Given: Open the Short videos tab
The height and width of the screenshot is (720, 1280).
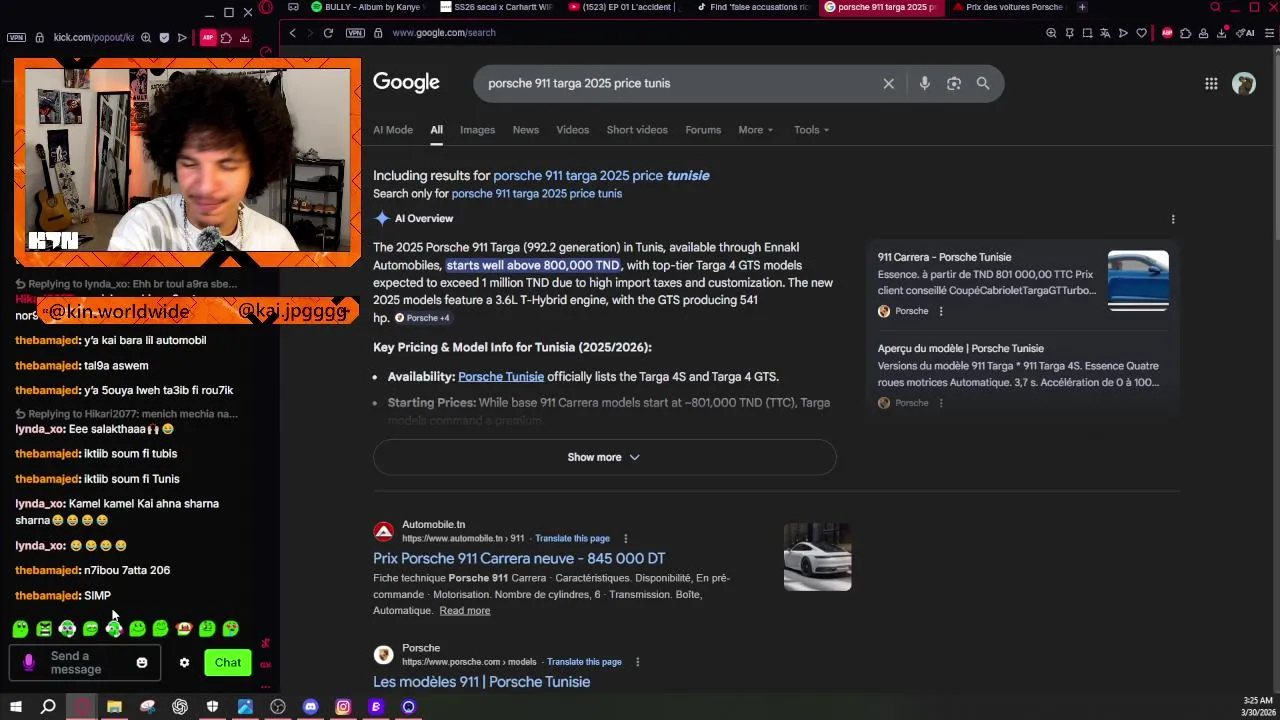Looking at the screenshot, I should pos(636,130).
